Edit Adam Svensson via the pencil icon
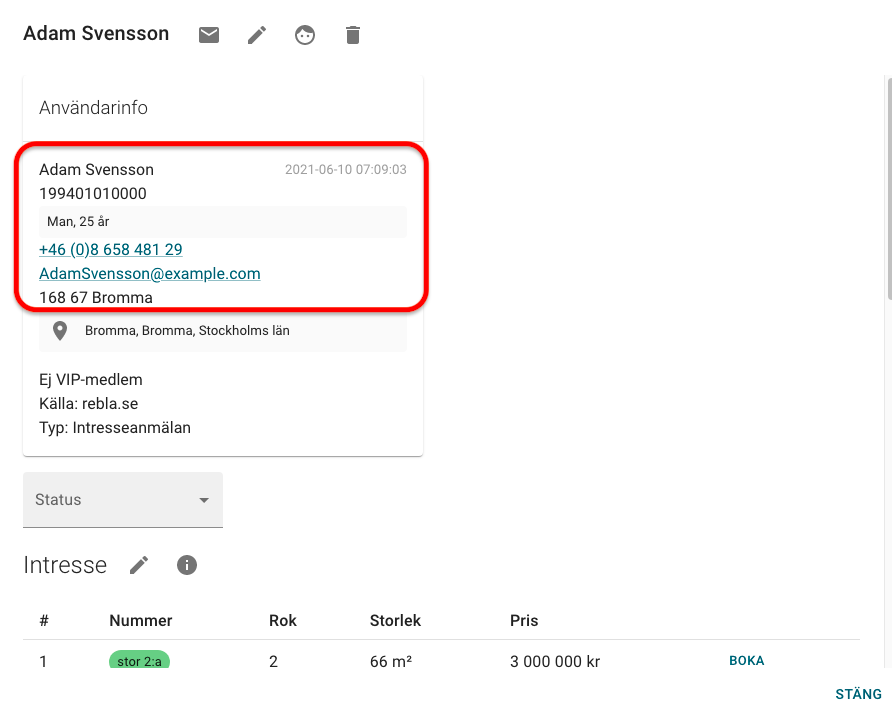 coord(256,34)
